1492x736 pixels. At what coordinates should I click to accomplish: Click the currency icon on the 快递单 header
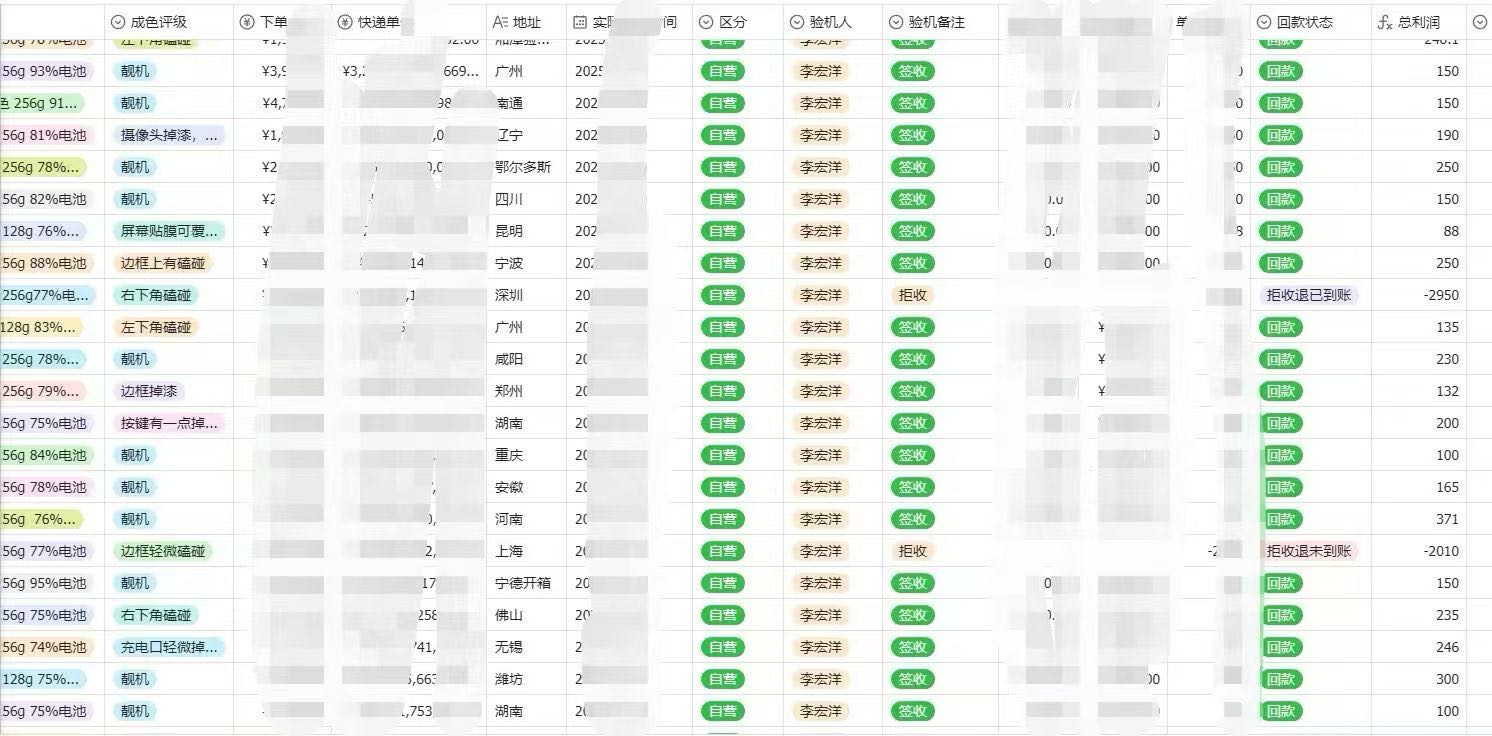click(343, 21)
